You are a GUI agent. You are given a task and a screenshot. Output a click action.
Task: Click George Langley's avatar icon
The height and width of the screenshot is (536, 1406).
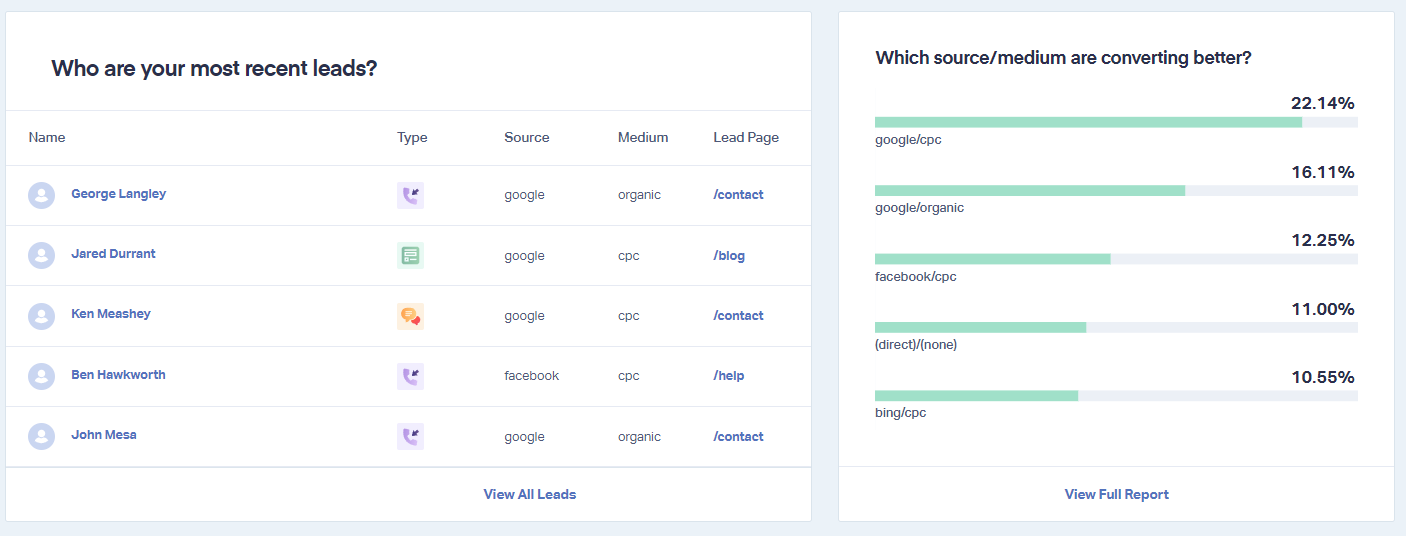click(x=42, y=195)
